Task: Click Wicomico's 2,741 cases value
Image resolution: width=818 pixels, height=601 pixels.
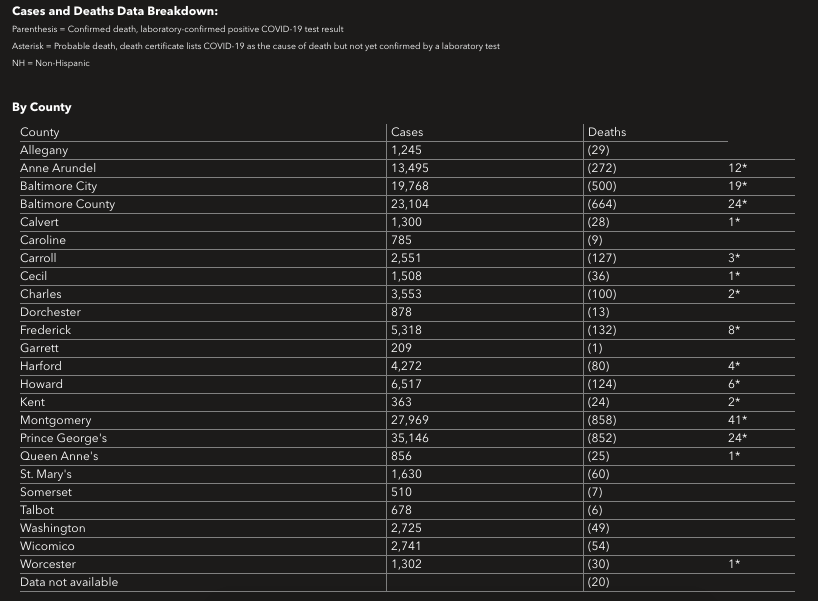Action: click(x=408, y=546)
